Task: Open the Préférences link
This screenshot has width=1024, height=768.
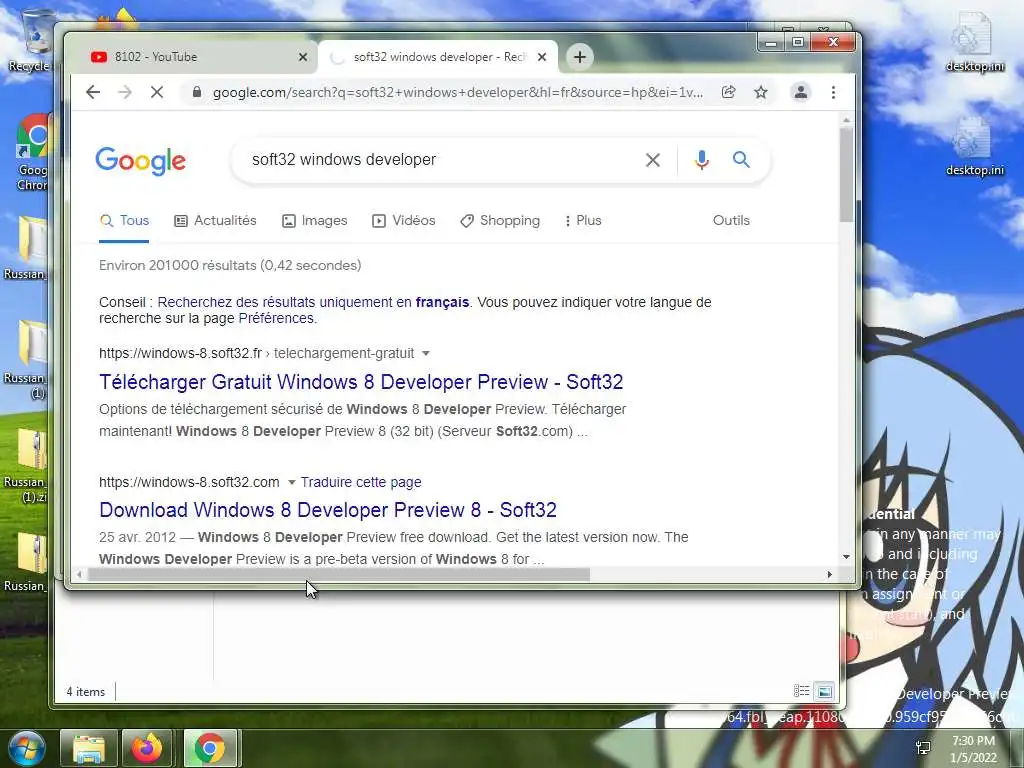Action: pyautogui.click(x=276, y=319)
